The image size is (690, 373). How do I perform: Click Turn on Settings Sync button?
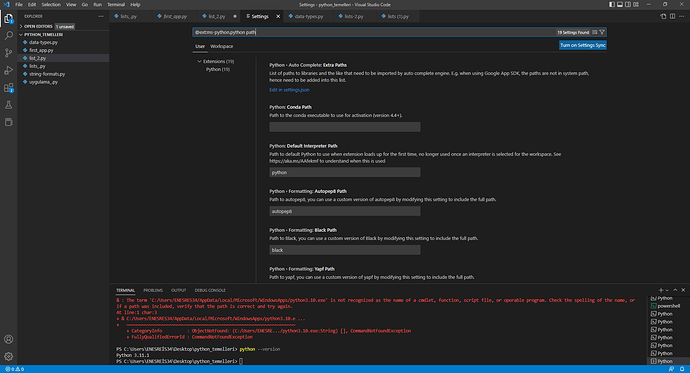pos(583,45)
